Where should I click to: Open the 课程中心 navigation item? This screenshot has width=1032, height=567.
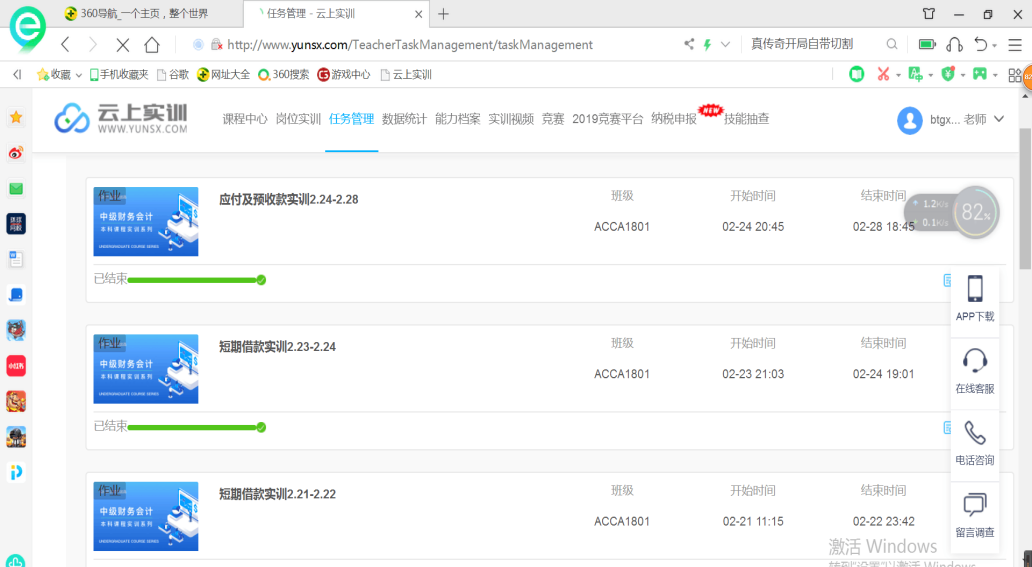(244, 119)
